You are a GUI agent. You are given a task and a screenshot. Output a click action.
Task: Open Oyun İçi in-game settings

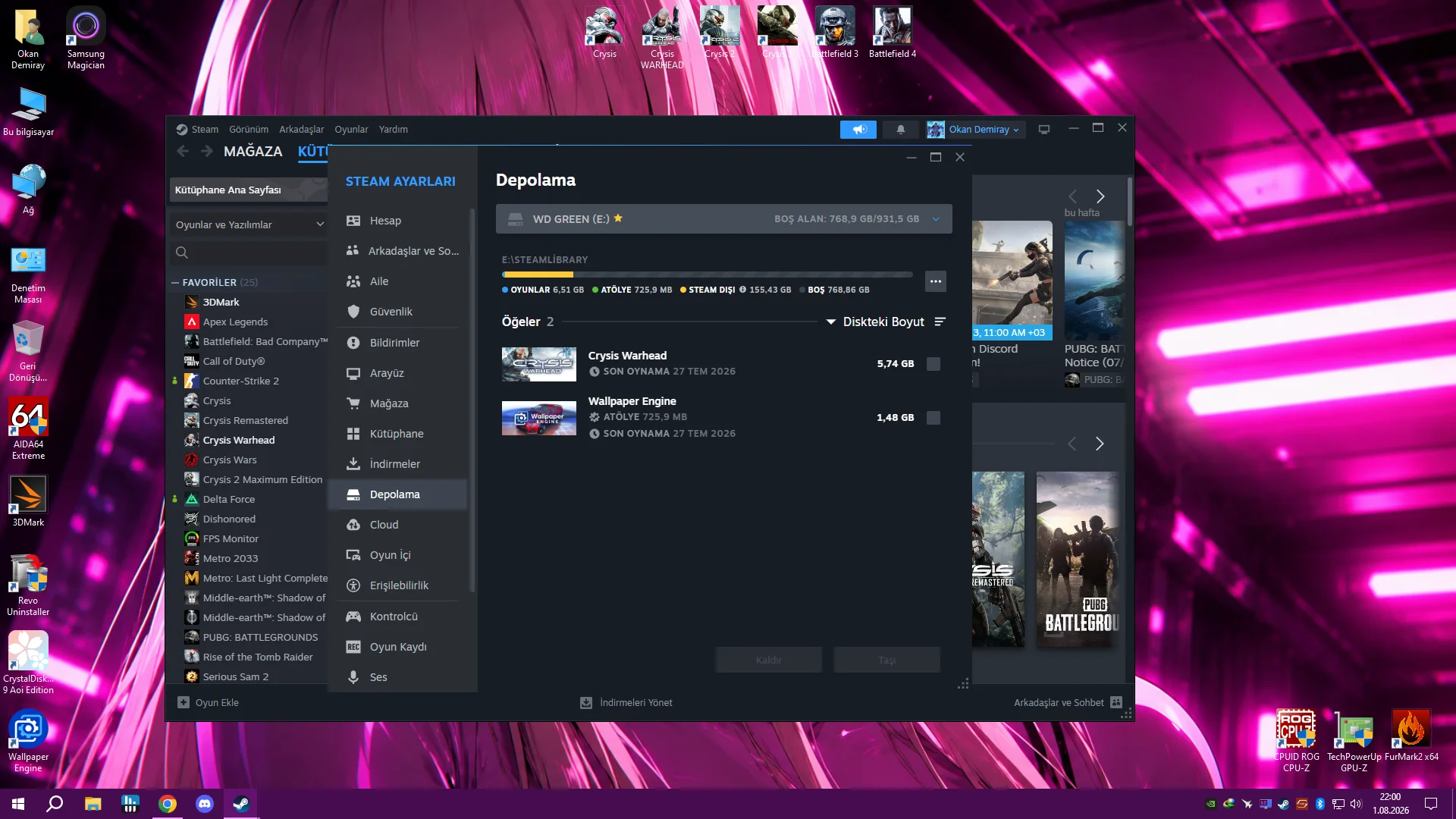[398, 555]
